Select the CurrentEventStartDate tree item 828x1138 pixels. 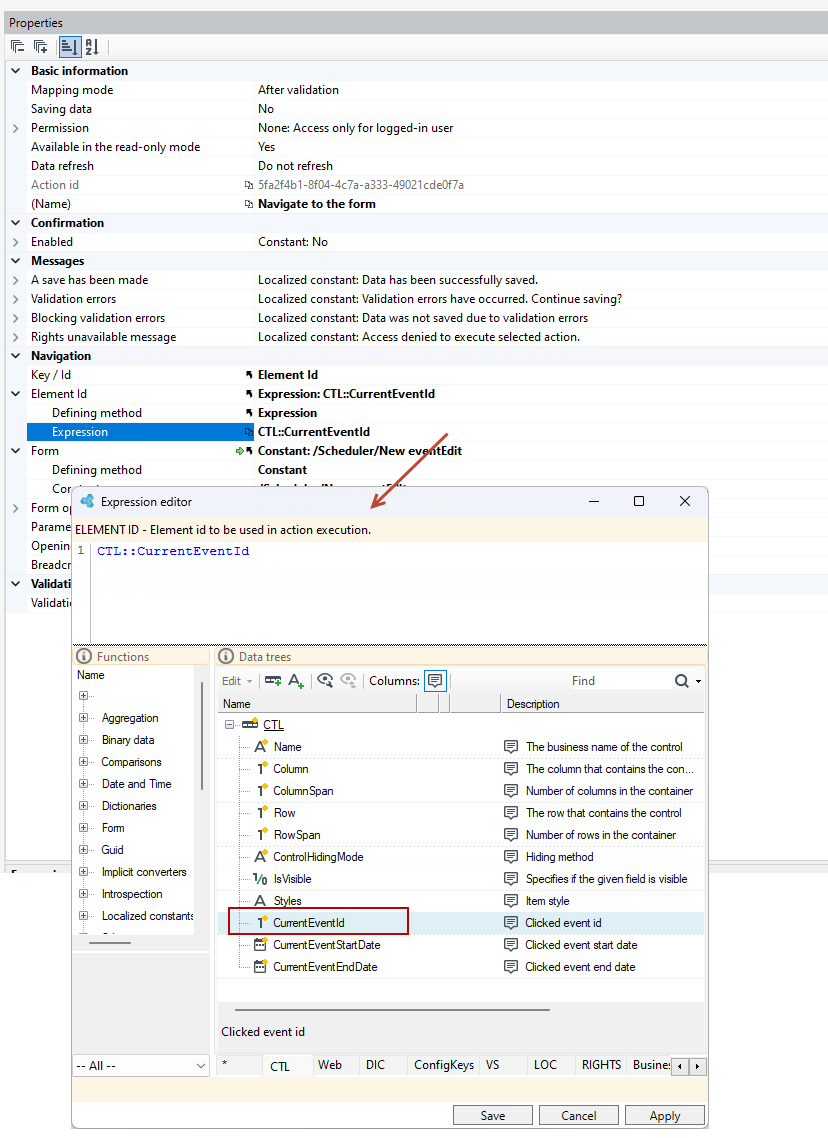point(327,945)
